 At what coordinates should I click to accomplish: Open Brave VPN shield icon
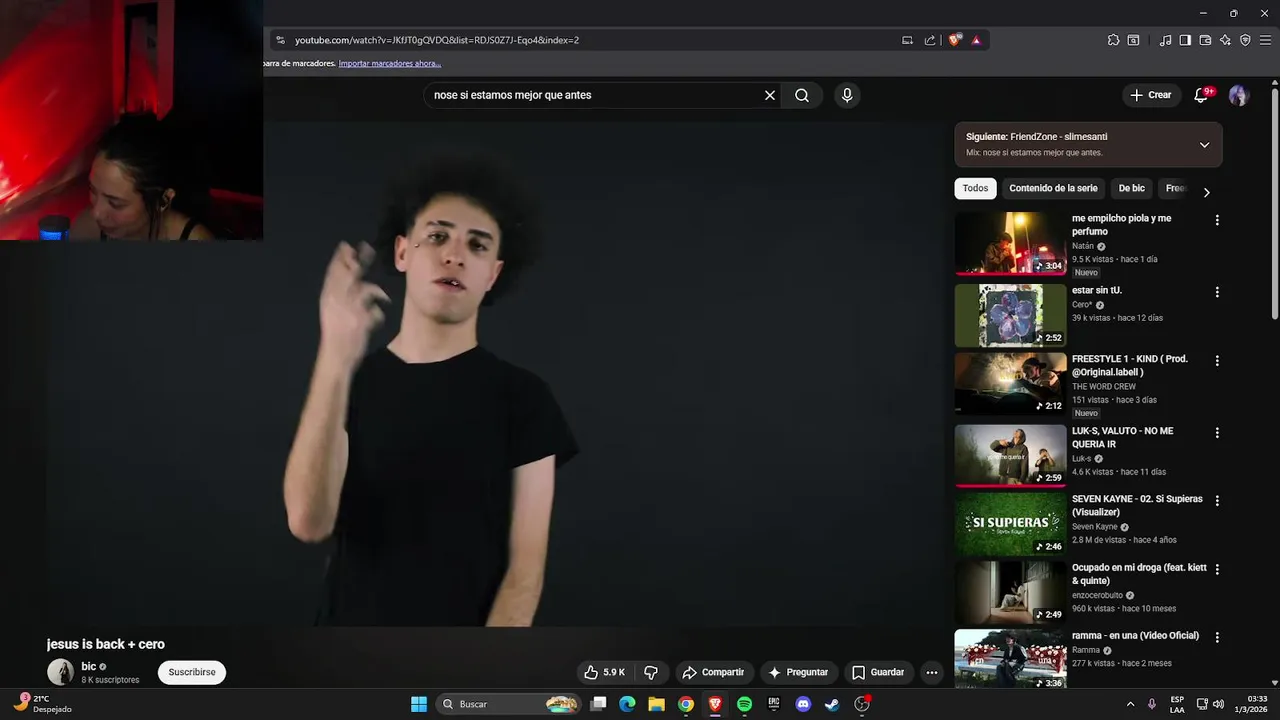pyautogui.click(x=1245, y=40)
